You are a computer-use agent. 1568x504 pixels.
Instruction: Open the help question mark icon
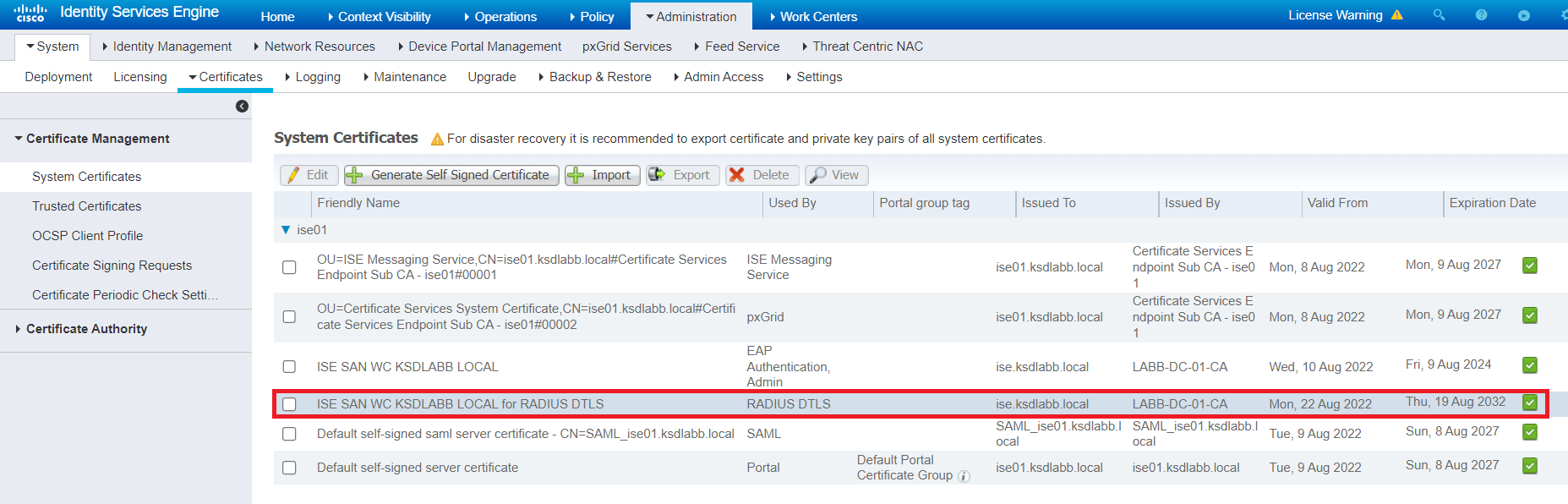tap(1481, 15)
